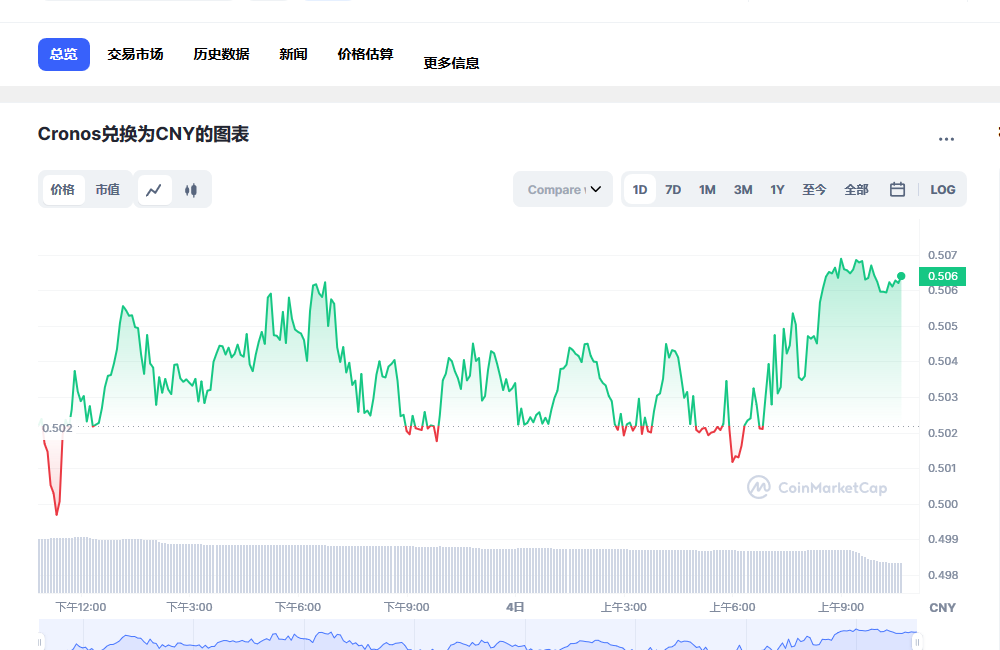Screen dimensions: 1000x650
Task: Grab the left handle of range navigator
Action: (40, 642)
